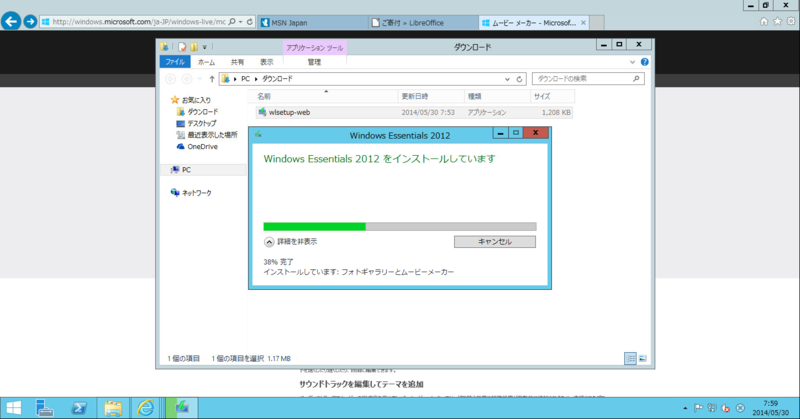Viewport: 800px width, 419px height.
Task: Open Internet Explorer from taskbar
Action: coord(146,408)
